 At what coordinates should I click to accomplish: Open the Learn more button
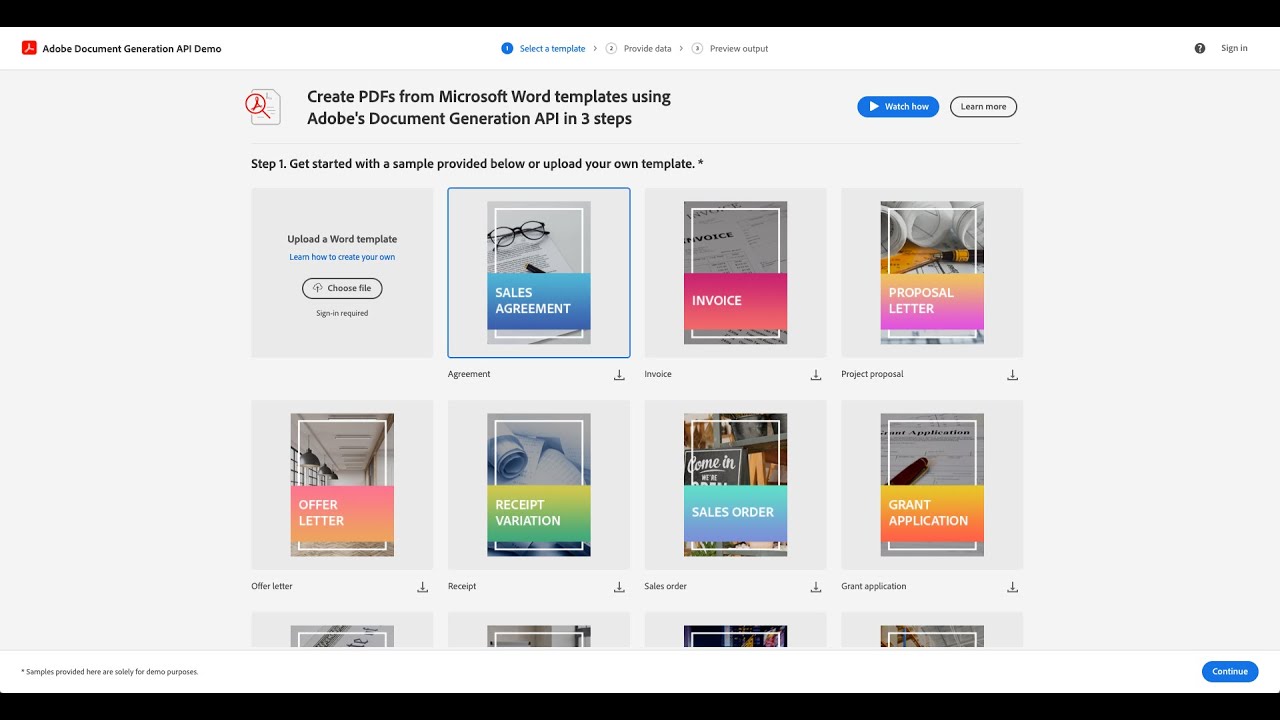tap(983, 107)
